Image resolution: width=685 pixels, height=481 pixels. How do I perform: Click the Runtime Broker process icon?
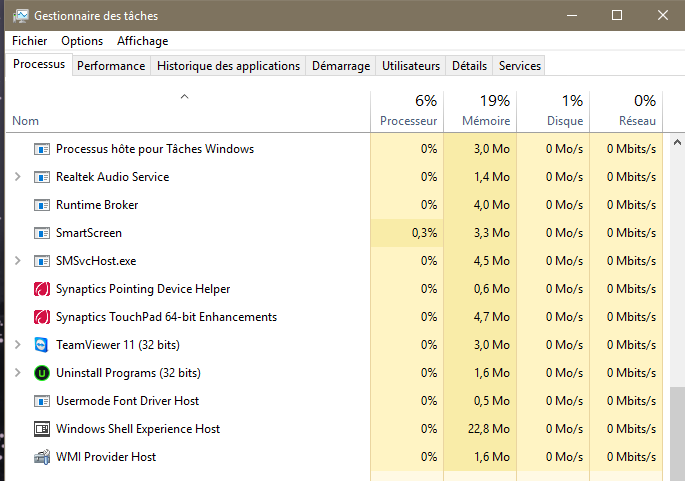pos(42,205)
